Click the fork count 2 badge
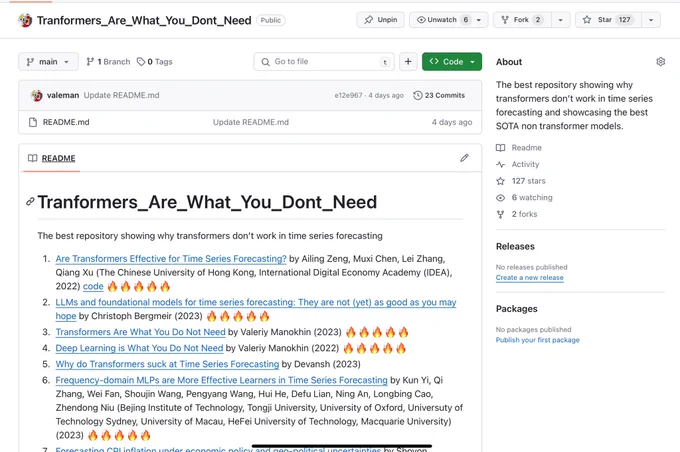Viewport: 680px width, 452px height. click(x=538, y=20)
